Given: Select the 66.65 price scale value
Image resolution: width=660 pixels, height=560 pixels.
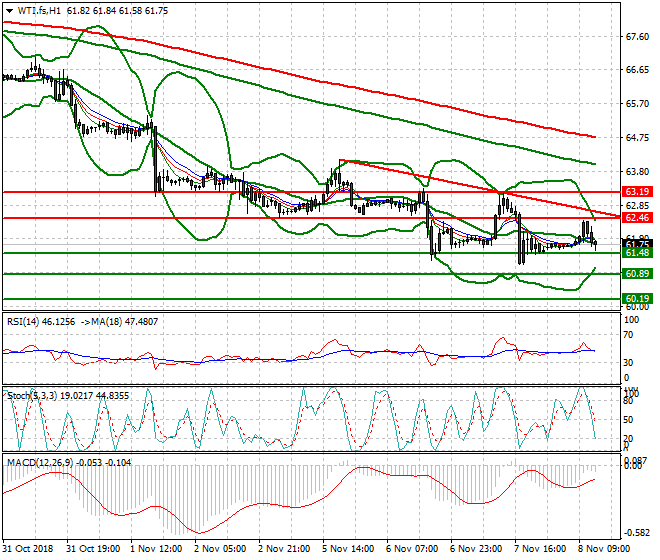Looking at the screenshot, I should point(637,70).
